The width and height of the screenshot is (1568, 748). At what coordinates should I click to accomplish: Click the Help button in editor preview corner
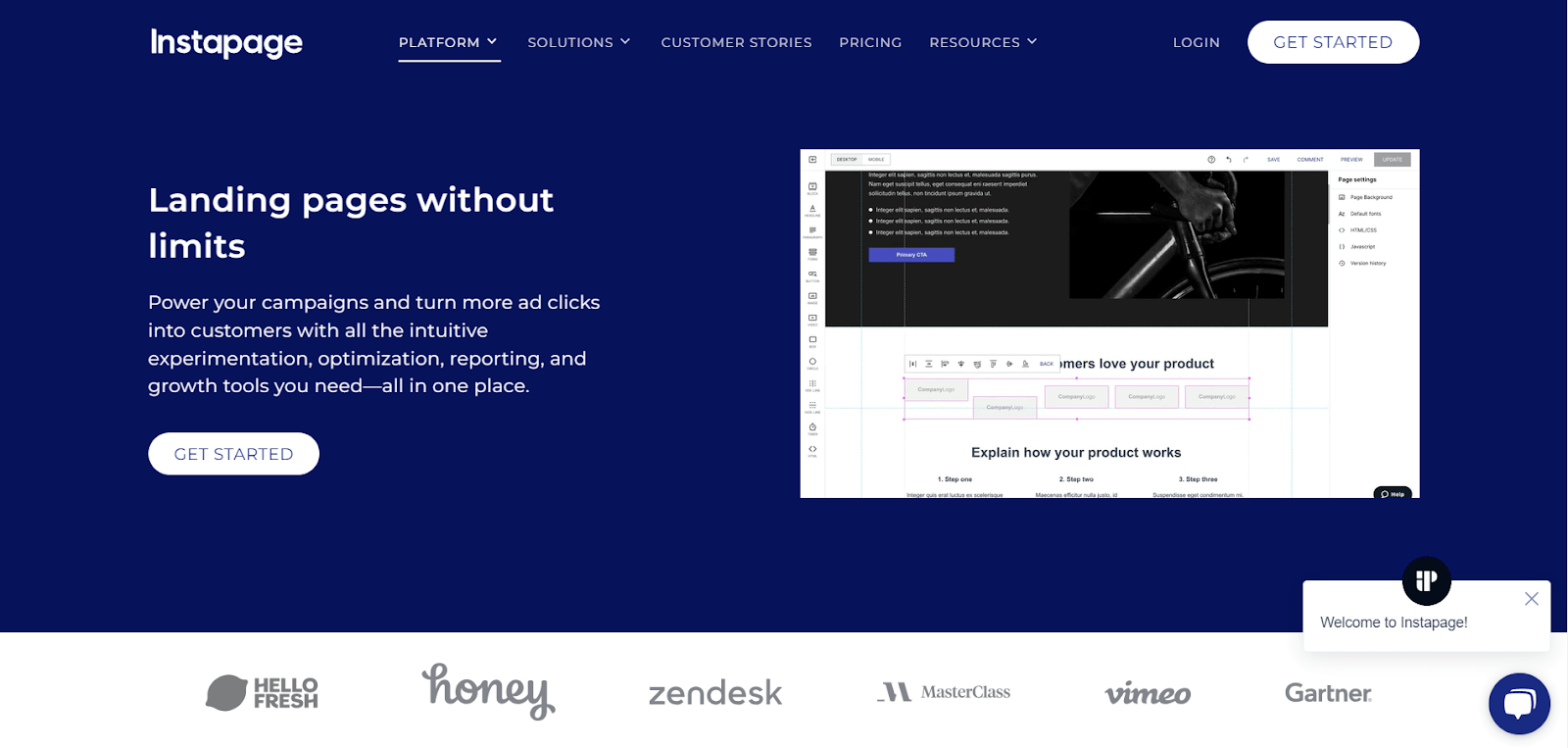(x=1393, y=493)
